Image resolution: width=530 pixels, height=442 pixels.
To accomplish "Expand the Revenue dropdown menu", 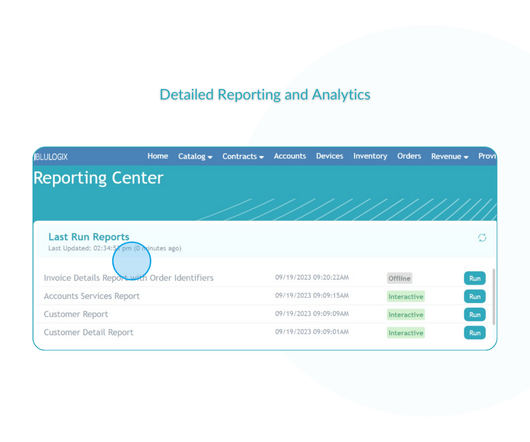I will tap(449, 156).
